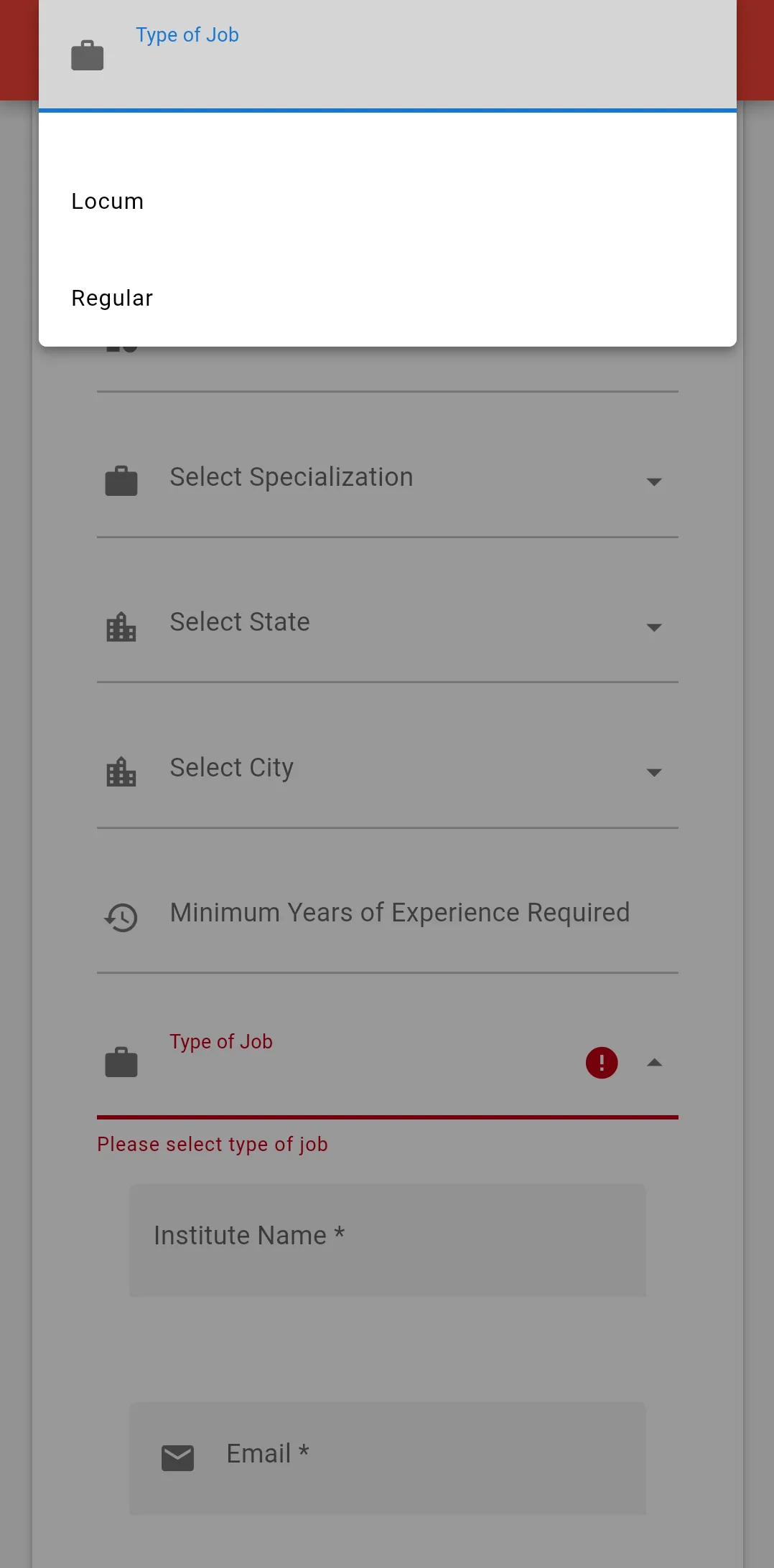774x1568 pixels.
Task: Click the Select City label text
Action: [x=231, y=768]
